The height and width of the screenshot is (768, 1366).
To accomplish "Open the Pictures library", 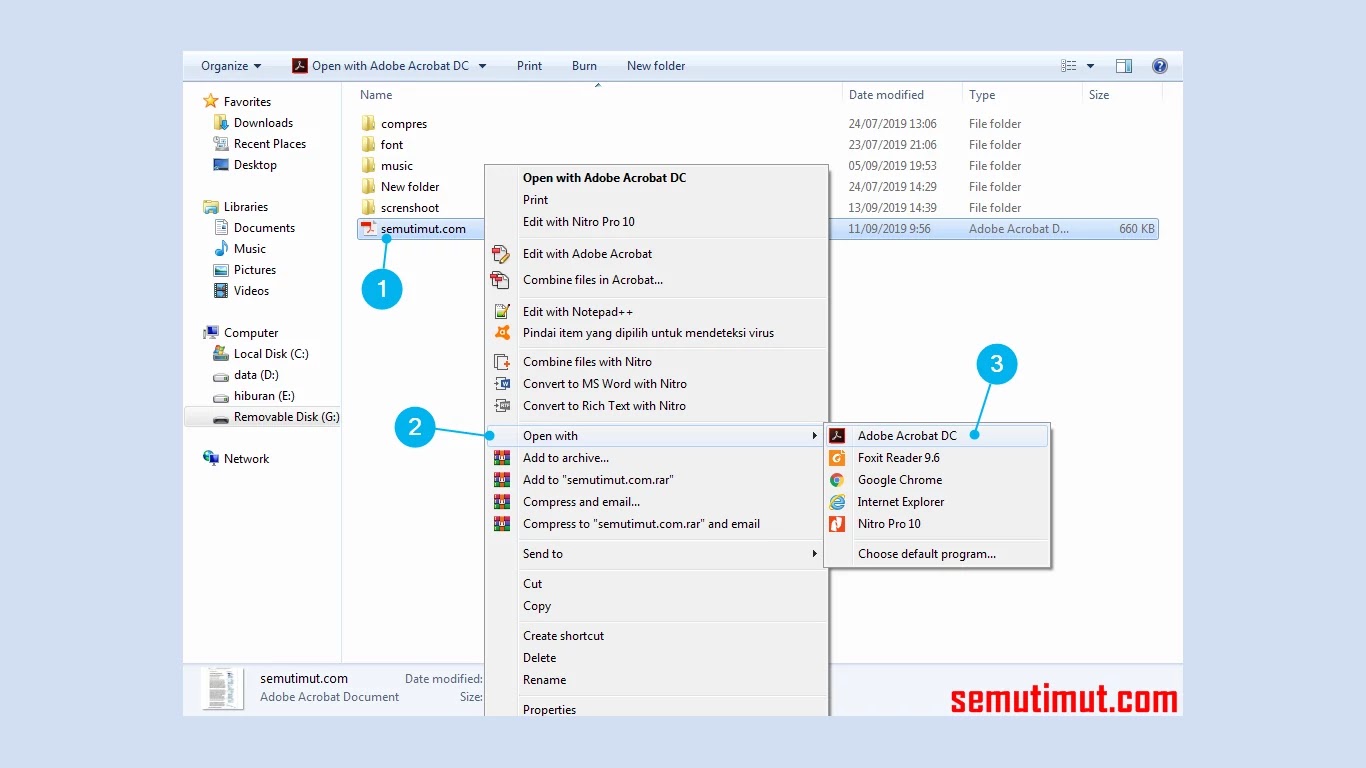I will (255, 270).
